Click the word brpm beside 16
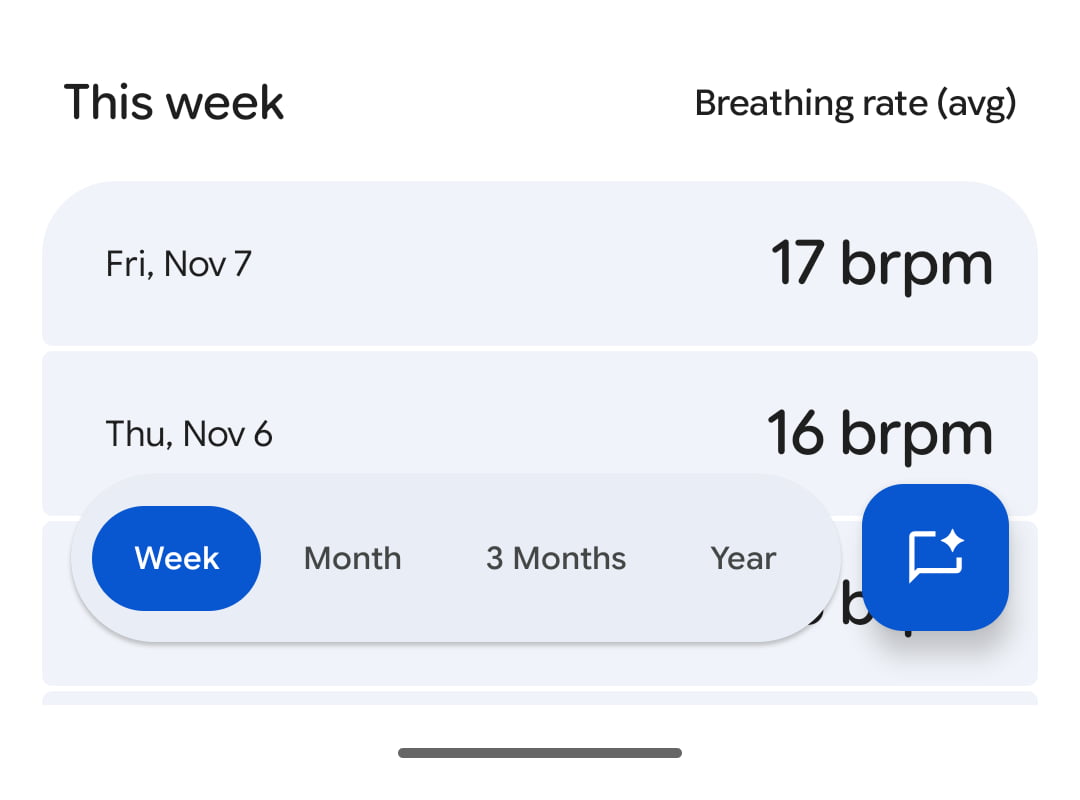The image size is (1080, 800). 916,433
